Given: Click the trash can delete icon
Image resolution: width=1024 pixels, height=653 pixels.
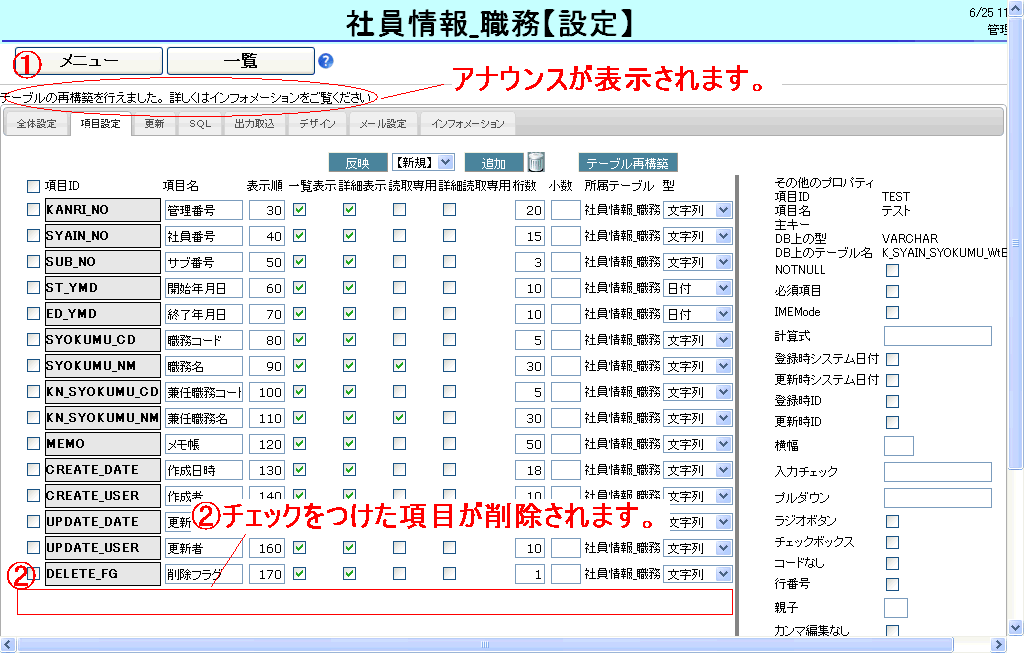Looking at the screenshot, I should [537, 162].
